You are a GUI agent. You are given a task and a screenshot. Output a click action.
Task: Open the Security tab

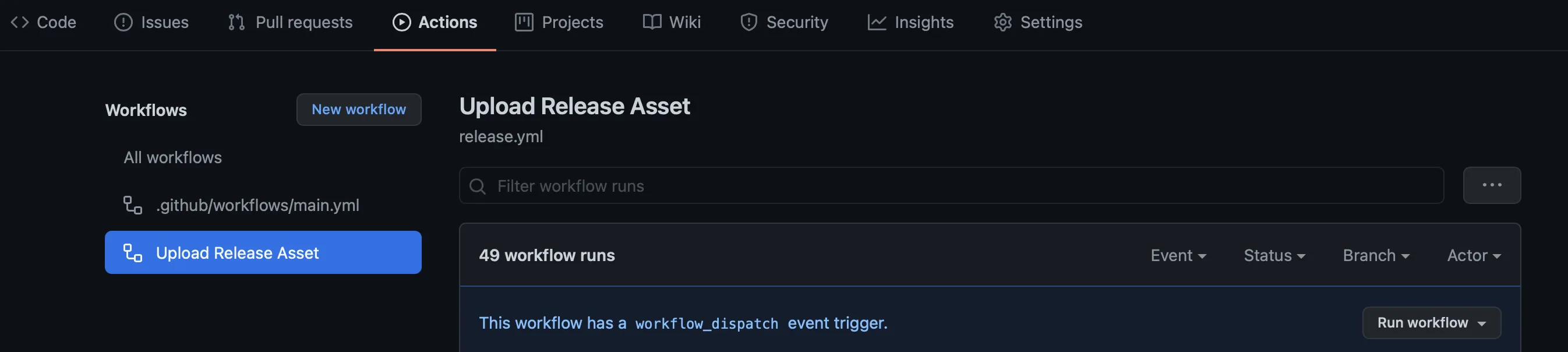point(784,23)
